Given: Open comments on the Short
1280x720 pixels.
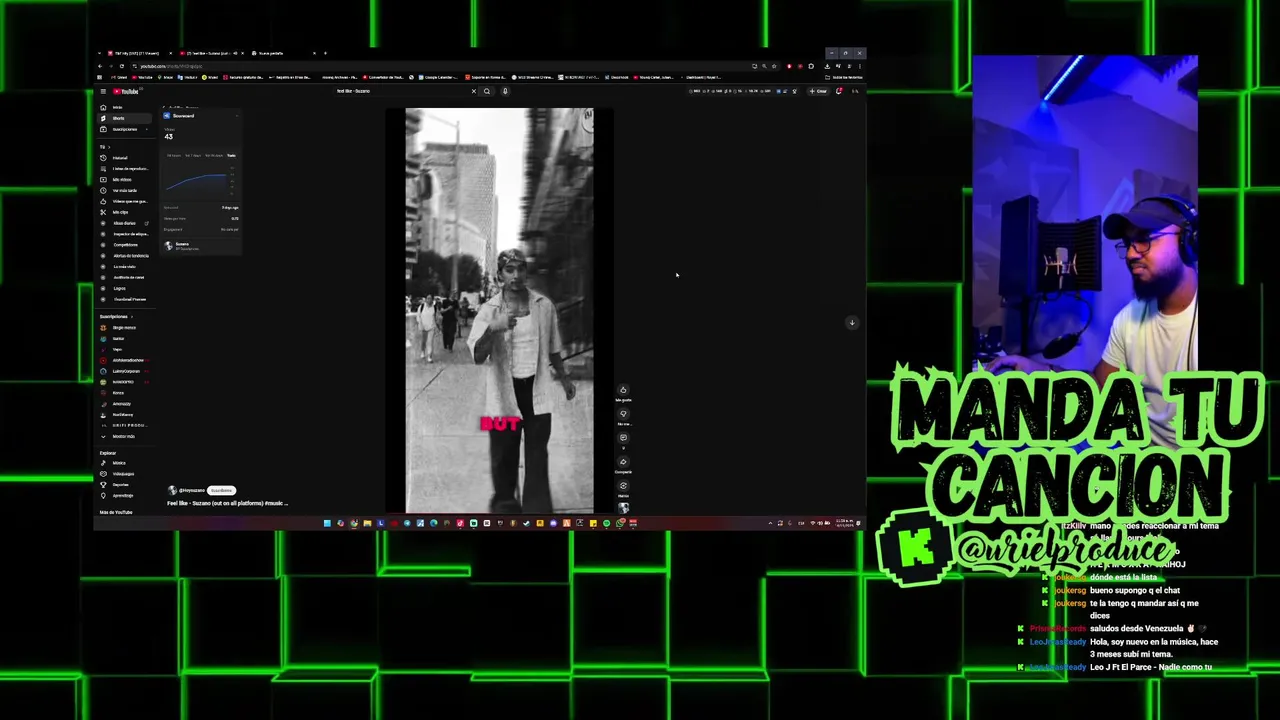Looking at the screenshot, I should point(623,438).
